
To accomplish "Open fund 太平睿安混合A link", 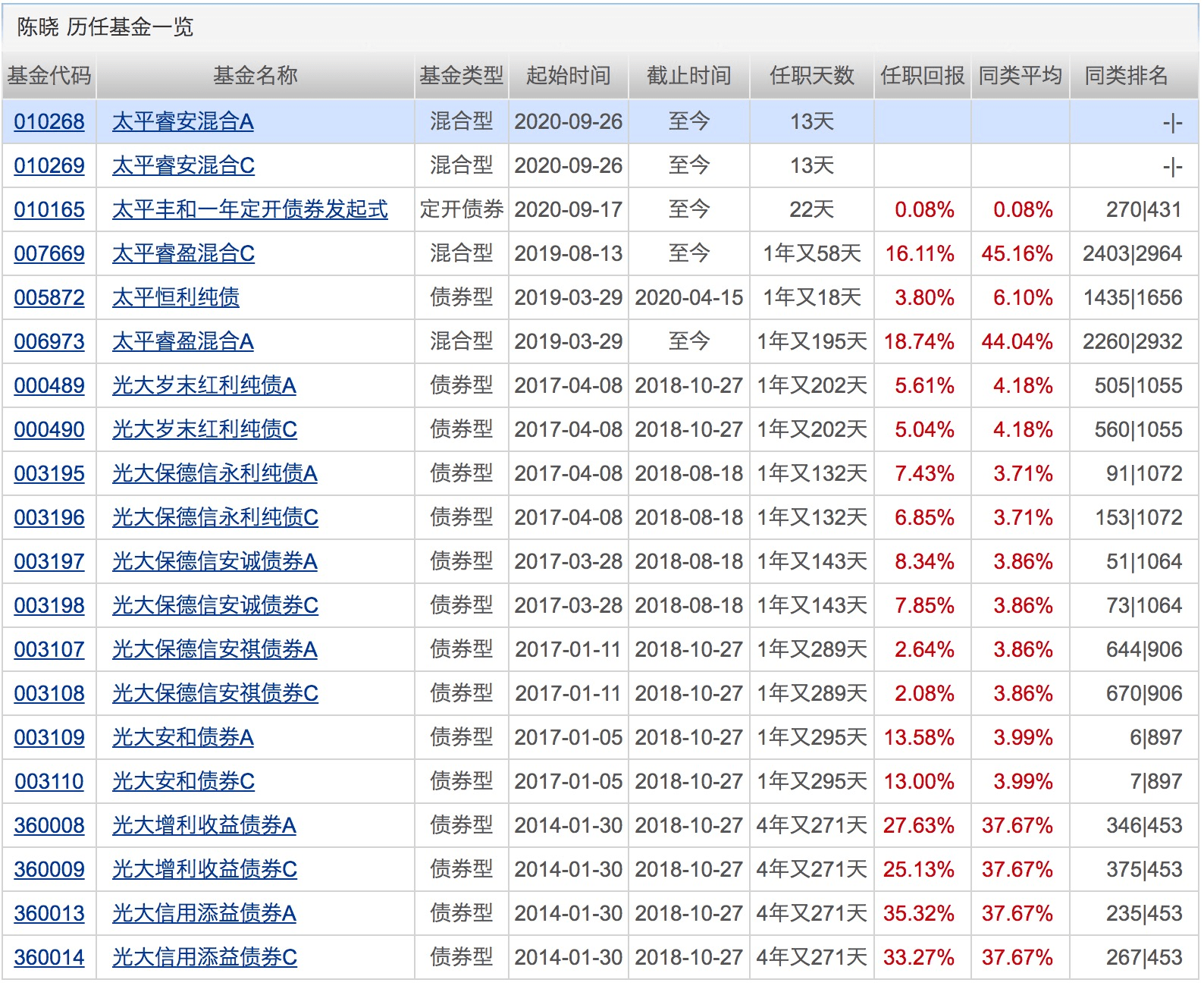I will [183, 121].
